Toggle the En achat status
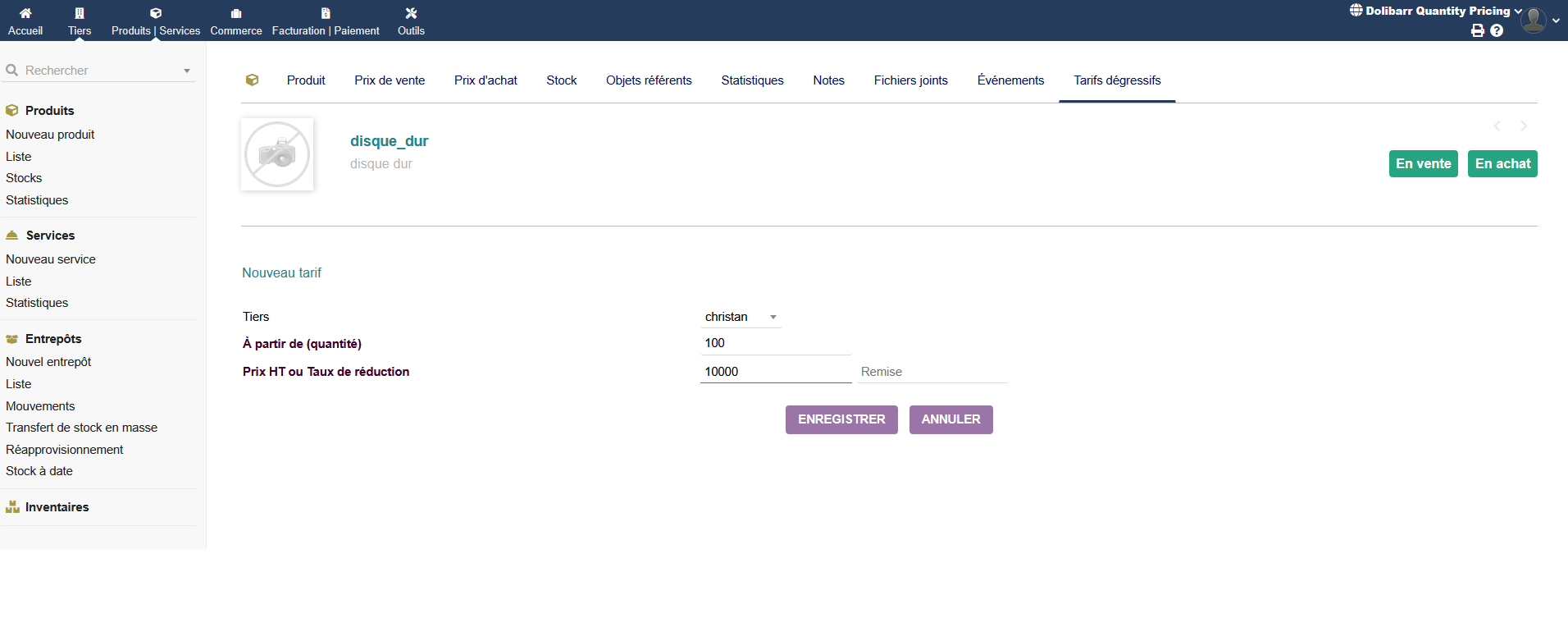Screen dimensions: 1568x618 (1502, 163)
